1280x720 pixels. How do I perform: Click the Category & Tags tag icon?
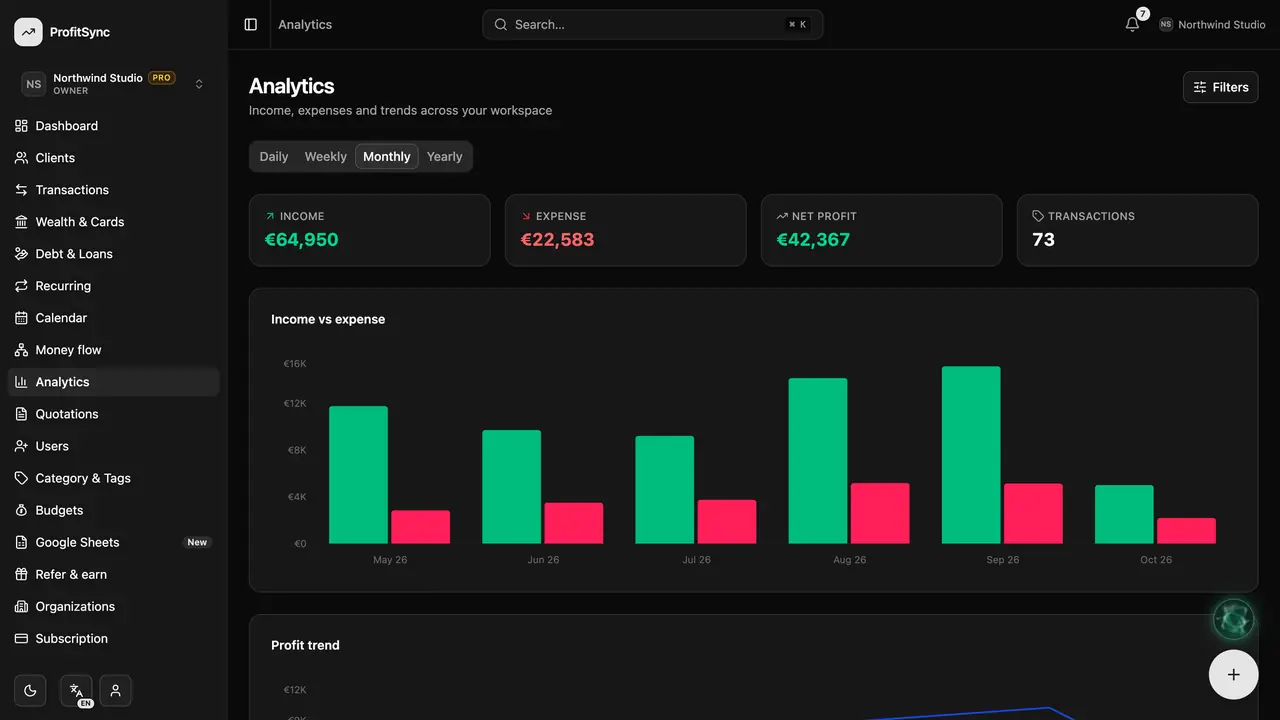coord(21,478)
